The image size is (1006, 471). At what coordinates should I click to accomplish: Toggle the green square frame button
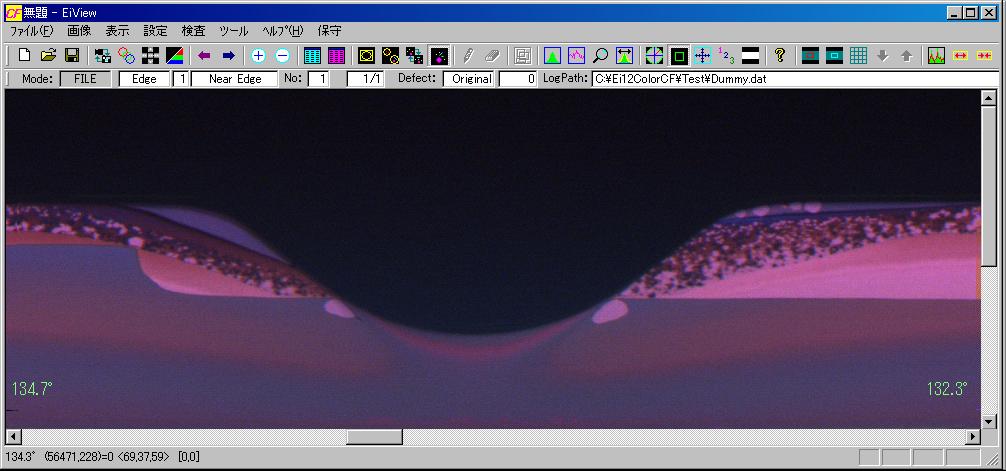point(679,56)
